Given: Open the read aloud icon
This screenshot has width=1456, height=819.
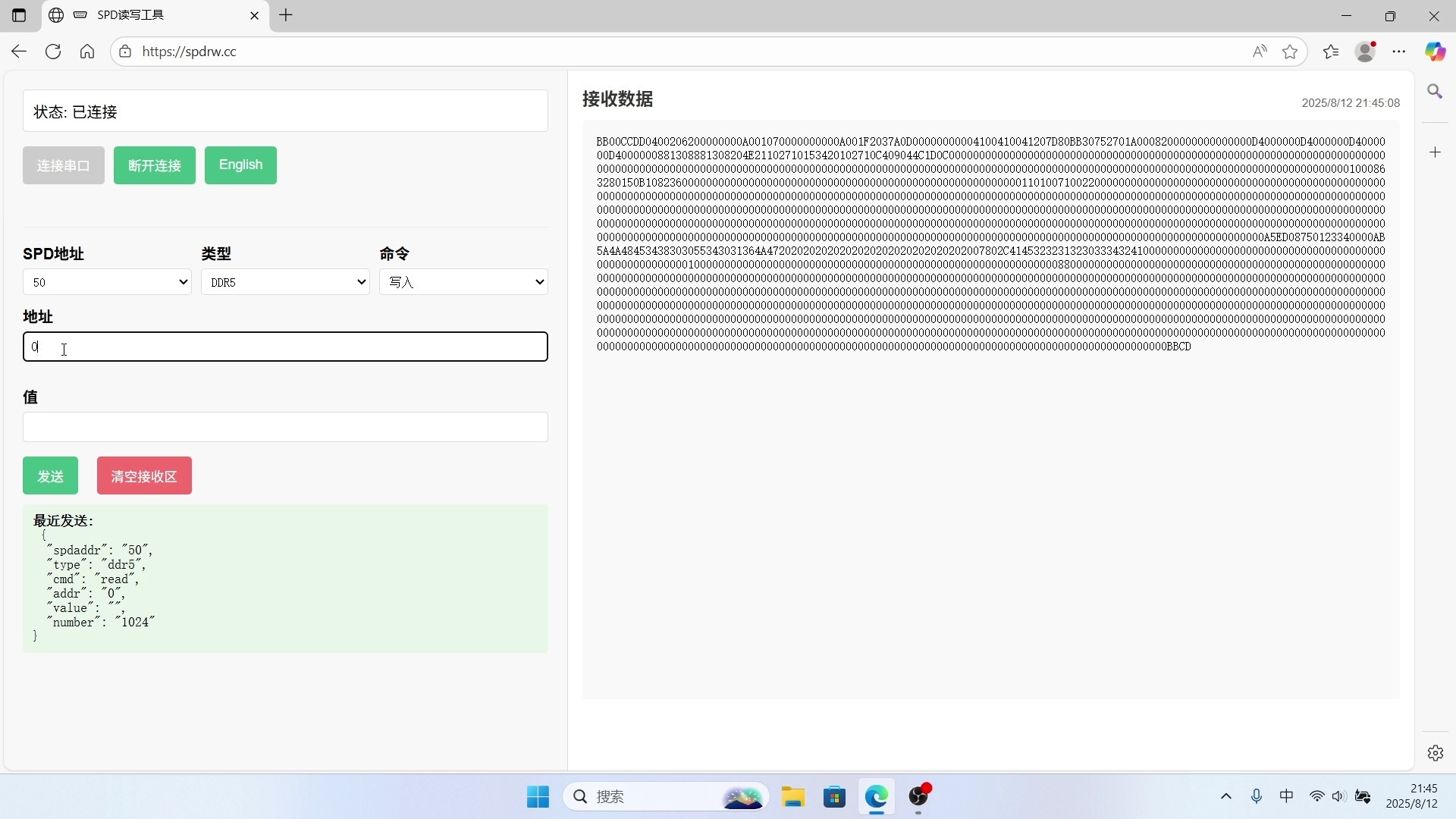Looking at the screenshot, I should click(1260, 52).
